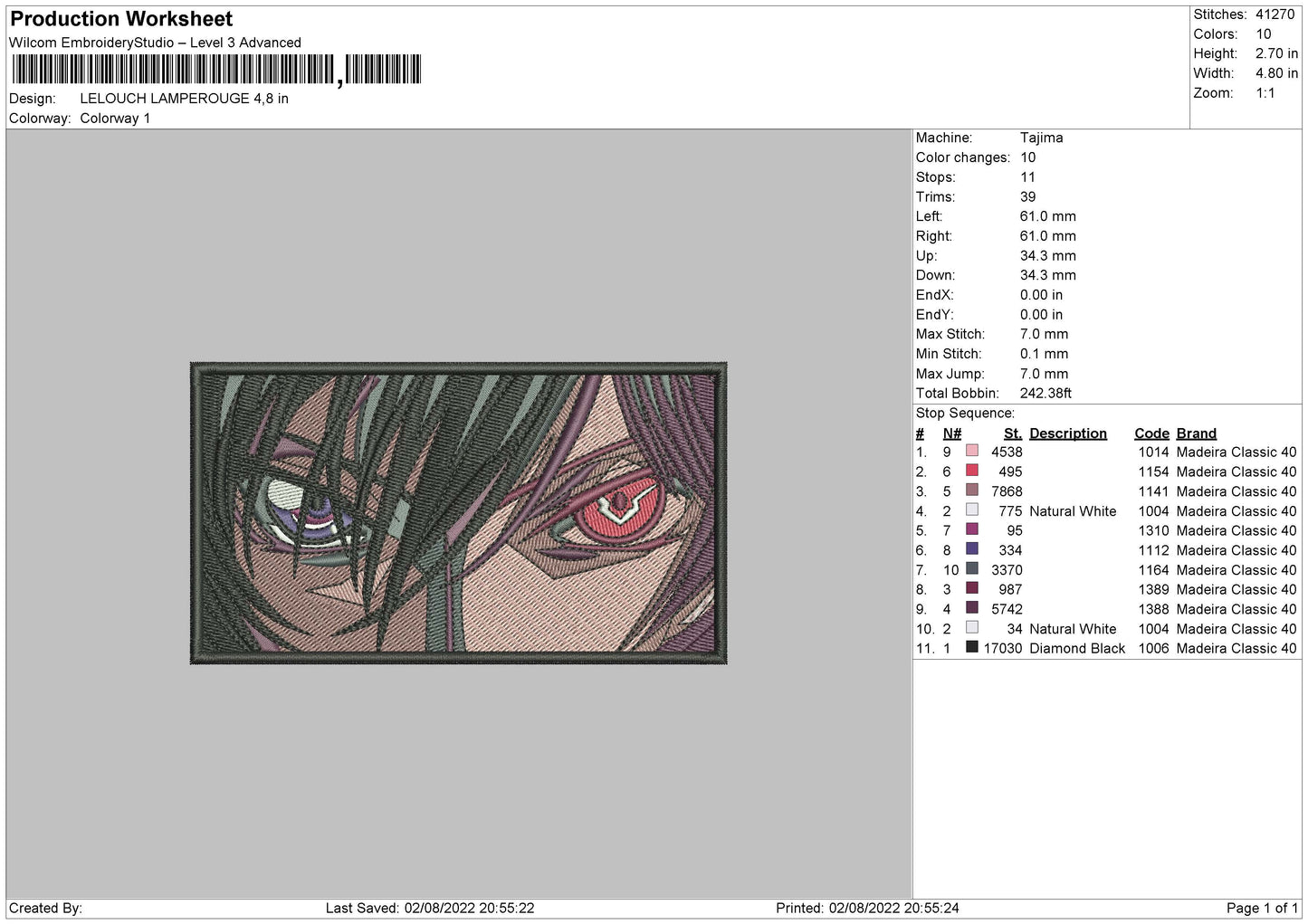Click the zoom value '1:1'

pyautogui.click(x=1265, y=93)
